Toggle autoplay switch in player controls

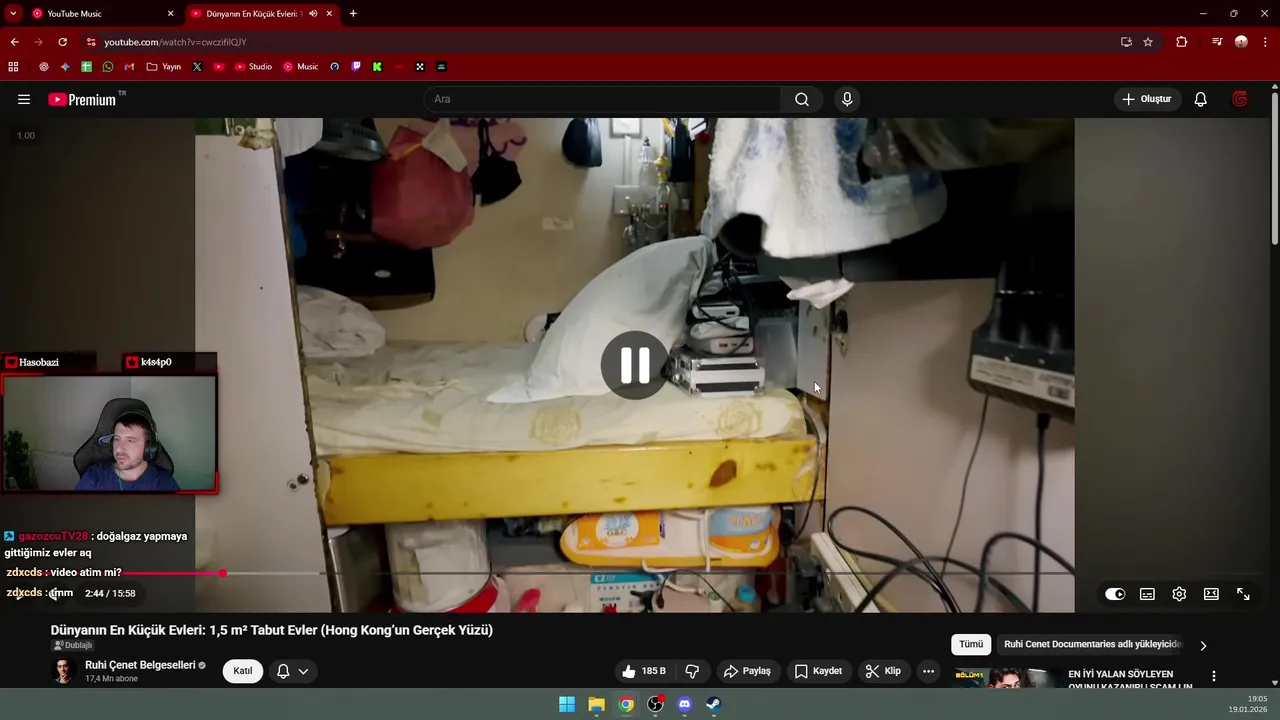[x=1115, y=594]
